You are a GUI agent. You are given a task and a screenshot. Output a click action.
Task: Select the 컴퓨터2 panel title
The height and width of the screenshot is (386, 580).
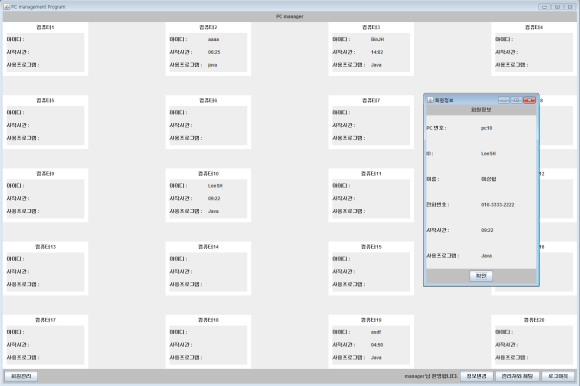point(208,27)
